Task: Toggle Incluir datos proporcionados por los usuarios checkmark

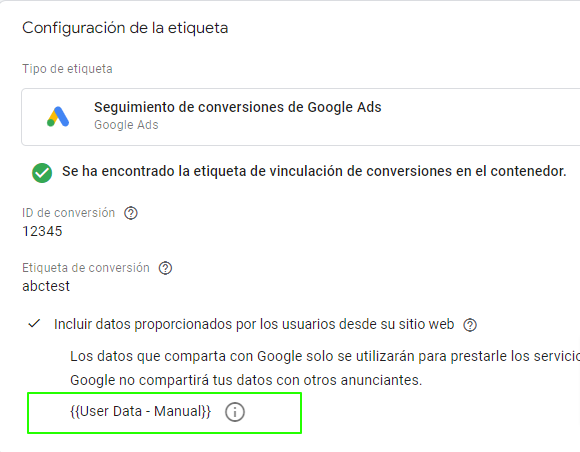Action: [x=34, y=324]
